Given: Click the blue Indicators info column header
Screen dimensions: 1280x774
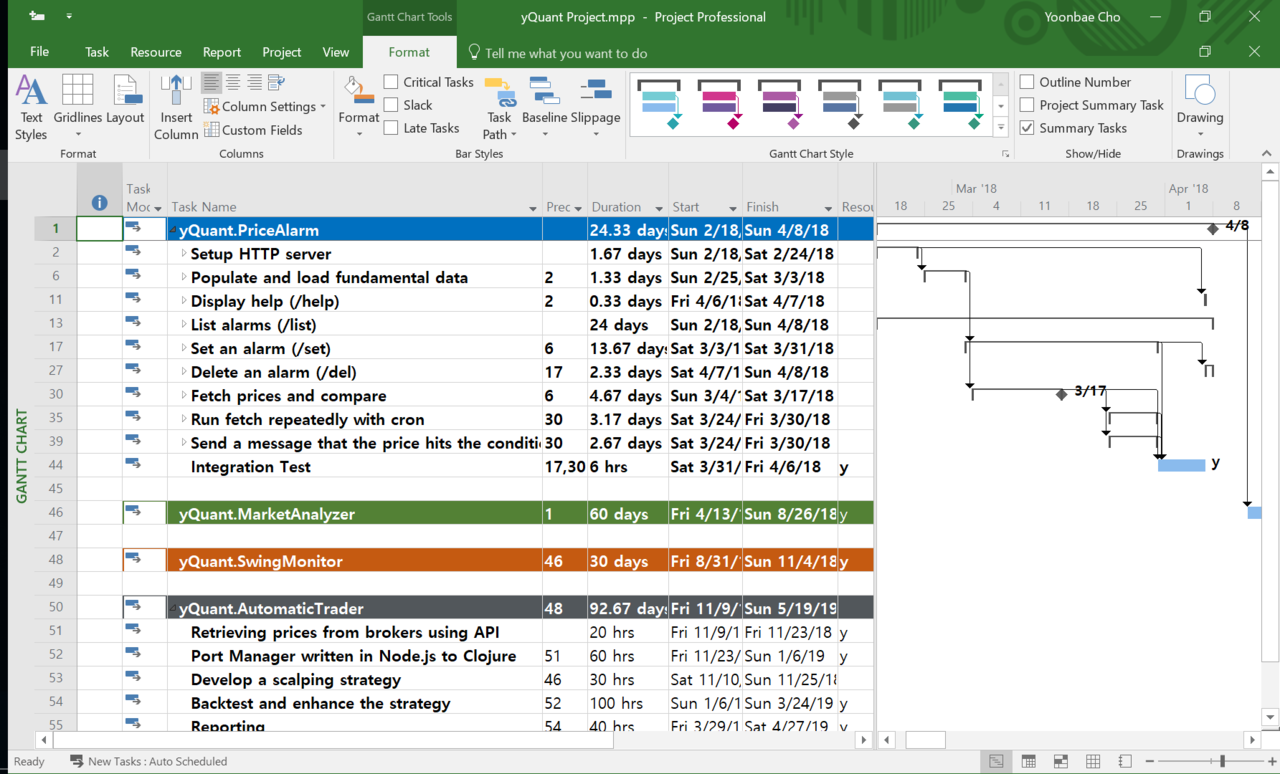Looking at the screenshot, I should tap(99, 203).
